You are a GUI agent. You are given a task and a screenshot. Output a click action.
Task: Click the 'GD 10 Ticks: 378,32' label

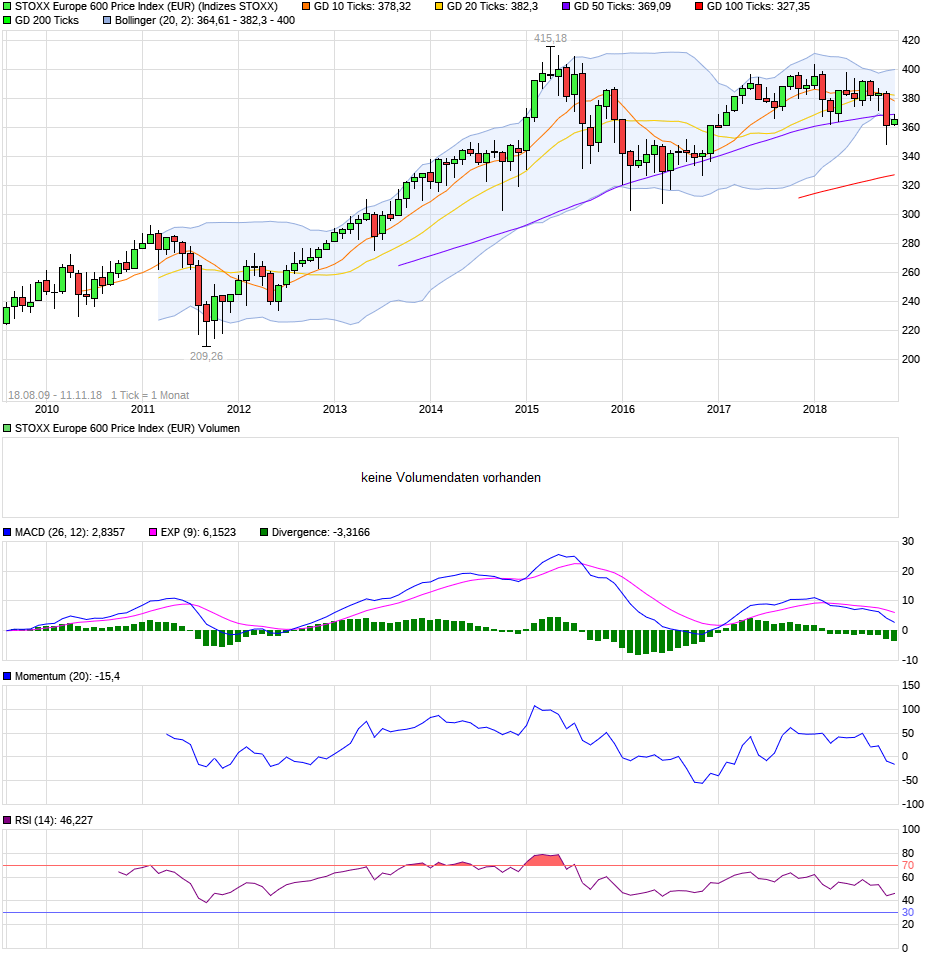(x=362, y=7)
